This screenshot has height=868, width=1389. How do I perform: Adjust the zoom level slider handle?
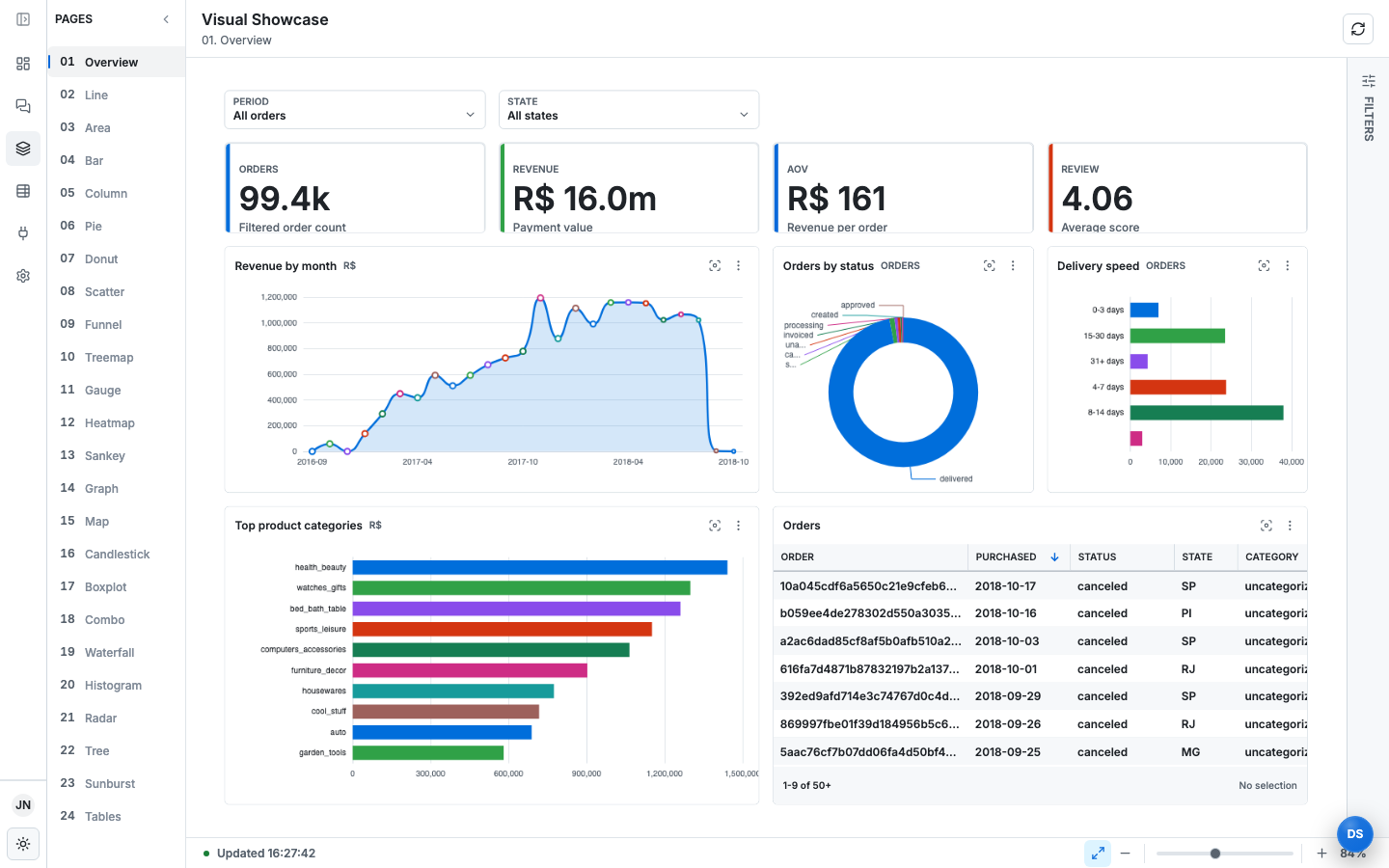coord(1215,854)
